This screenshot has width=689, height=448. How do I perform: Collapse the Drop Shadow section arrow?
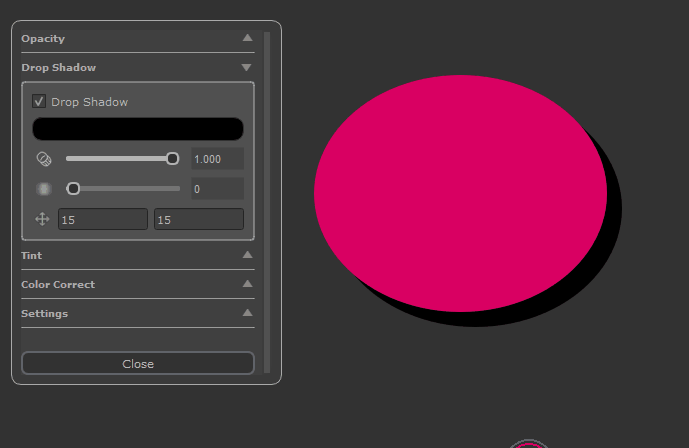click(247, 67)
